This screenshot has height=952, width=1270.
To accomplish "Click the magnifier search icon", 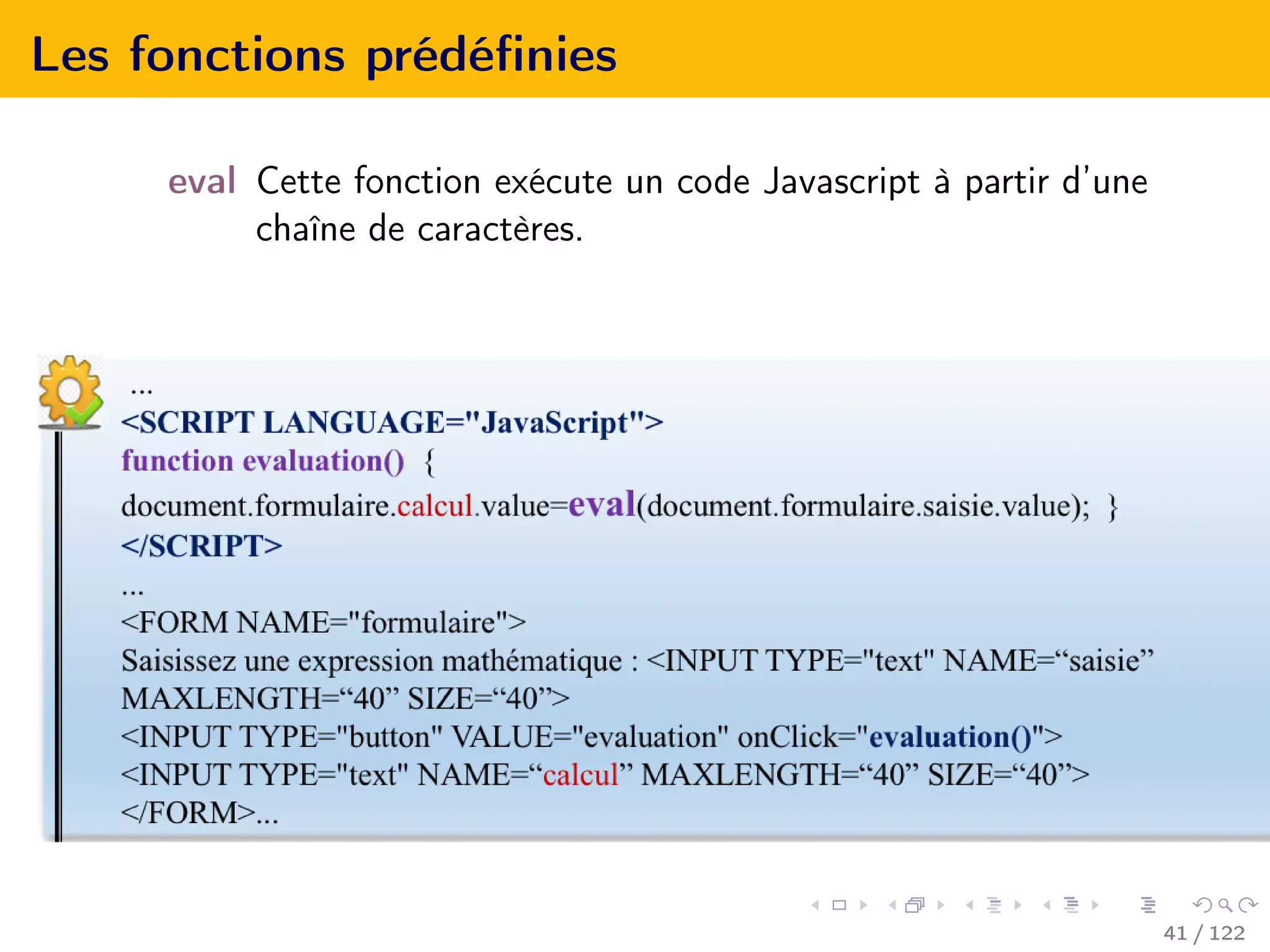I will (1225, 906).
